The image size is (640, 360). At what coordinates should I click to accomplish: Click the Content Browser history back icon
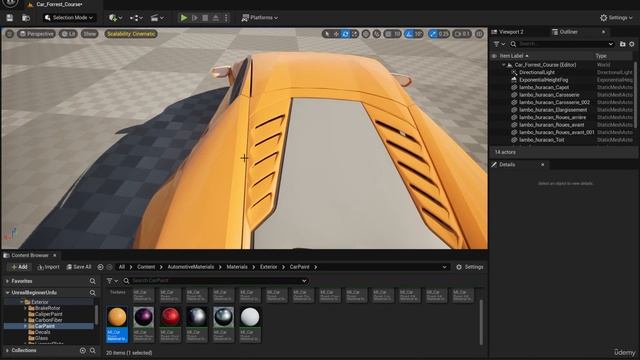100,267
